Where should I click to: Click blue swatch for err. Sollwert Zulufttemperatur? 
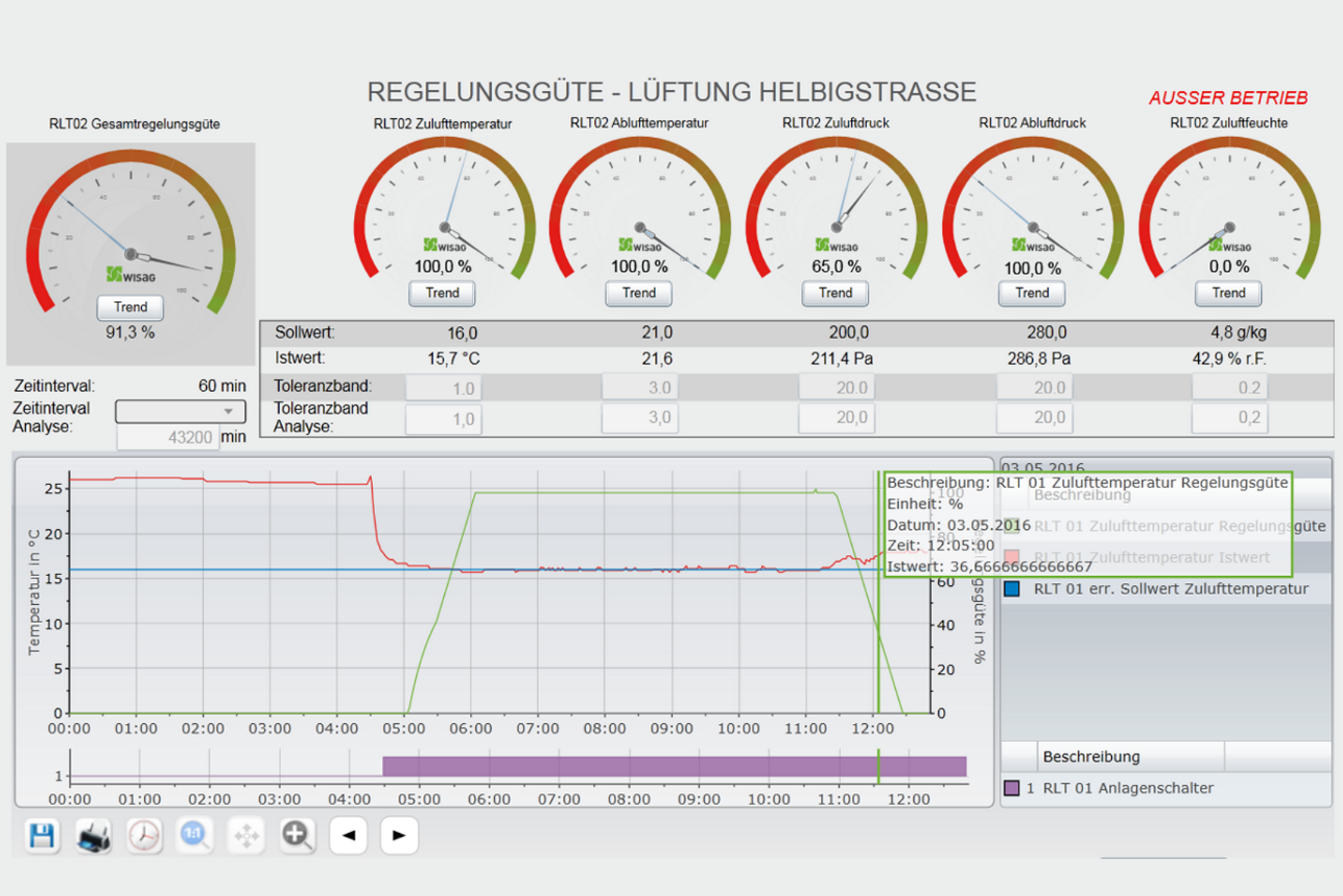tap(1012, 589)
